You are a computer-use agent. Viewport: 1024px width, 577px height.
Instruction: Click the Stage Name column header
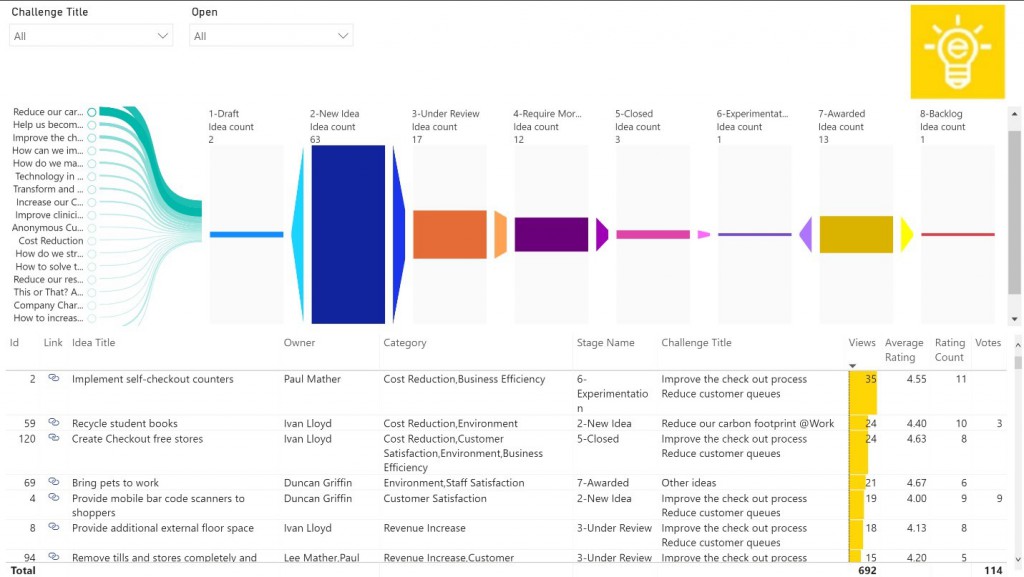pos(605,343)
